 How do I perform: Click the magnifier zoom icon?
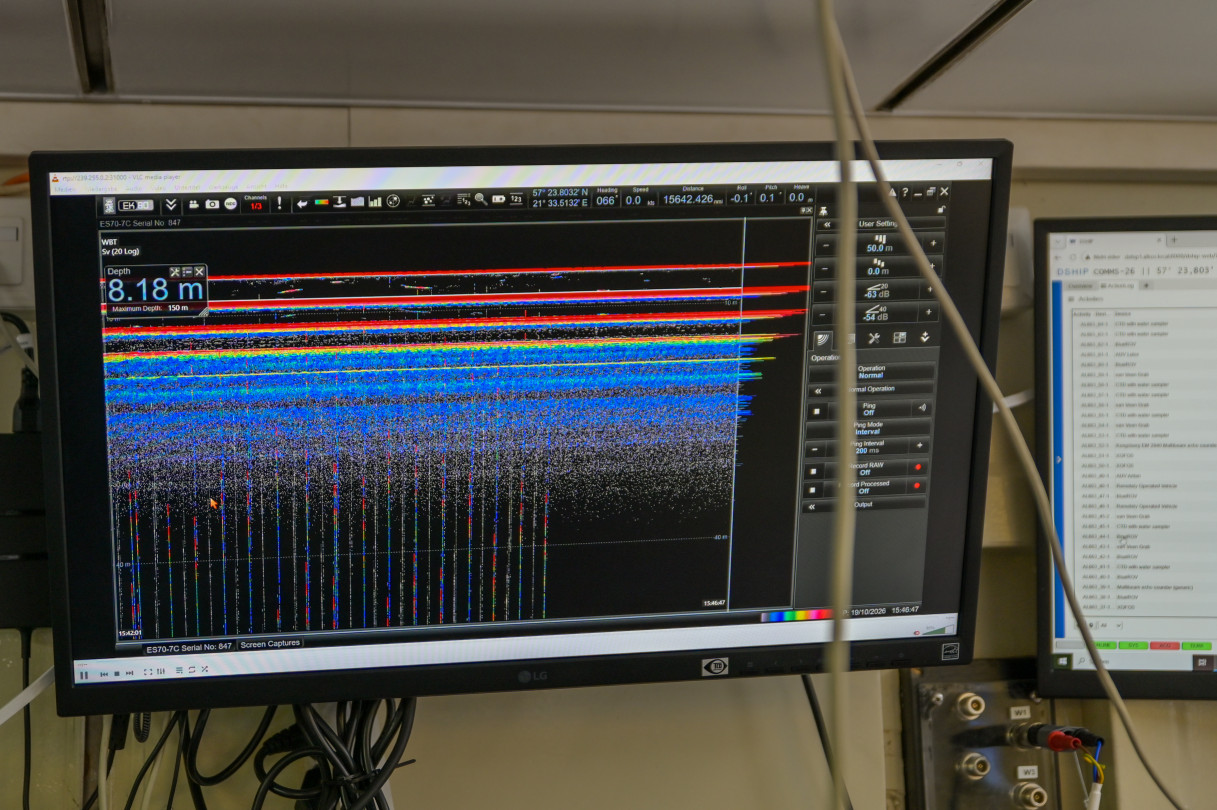[x=481, y=199]
